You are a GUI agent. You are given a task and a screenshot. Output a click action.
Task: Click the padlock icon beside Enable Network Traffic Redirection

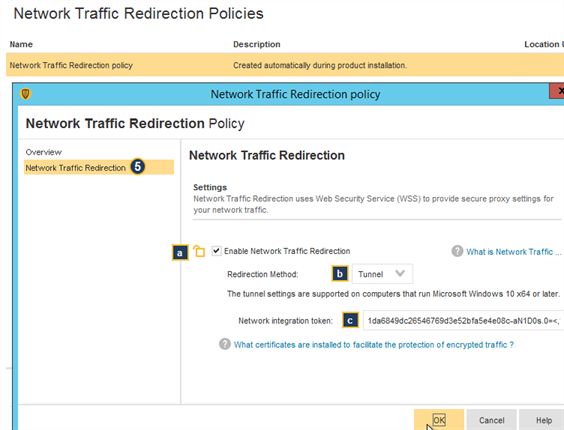[199, 251]
